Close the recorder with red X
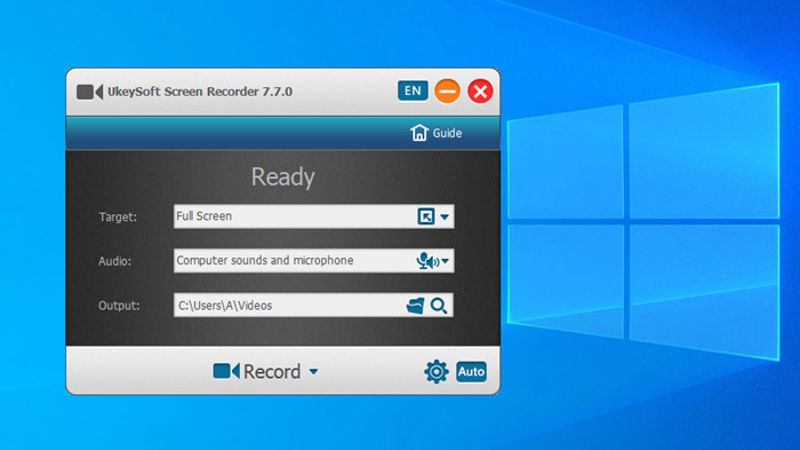 point(480,91)
